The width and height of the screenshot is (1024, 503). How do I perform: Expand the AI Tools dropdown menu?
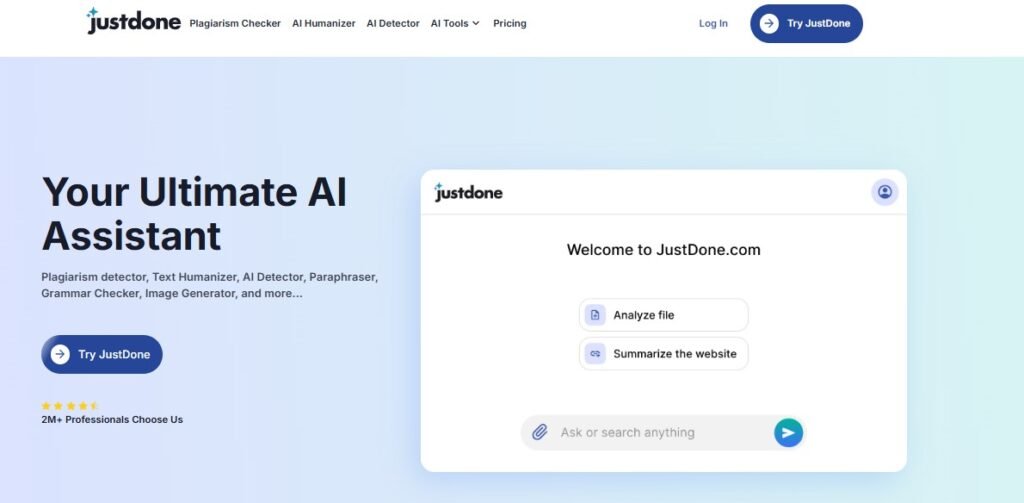[455, 24]
